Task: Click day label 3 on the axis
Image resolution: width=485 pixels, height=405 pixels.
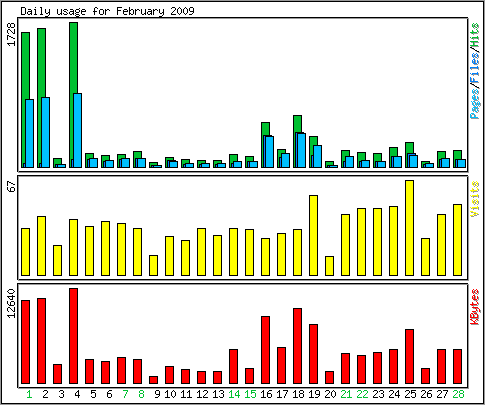Action: [61, 394]
